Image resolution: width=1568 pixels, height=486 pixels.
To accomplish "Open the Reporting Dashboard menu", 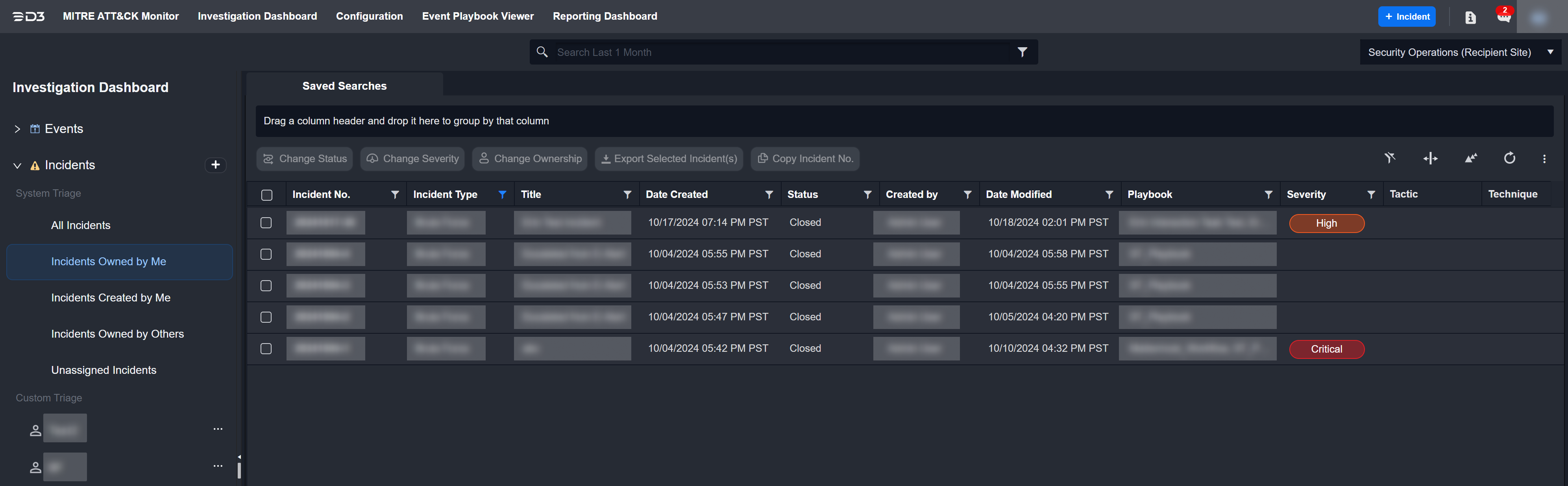I will 605,17.
